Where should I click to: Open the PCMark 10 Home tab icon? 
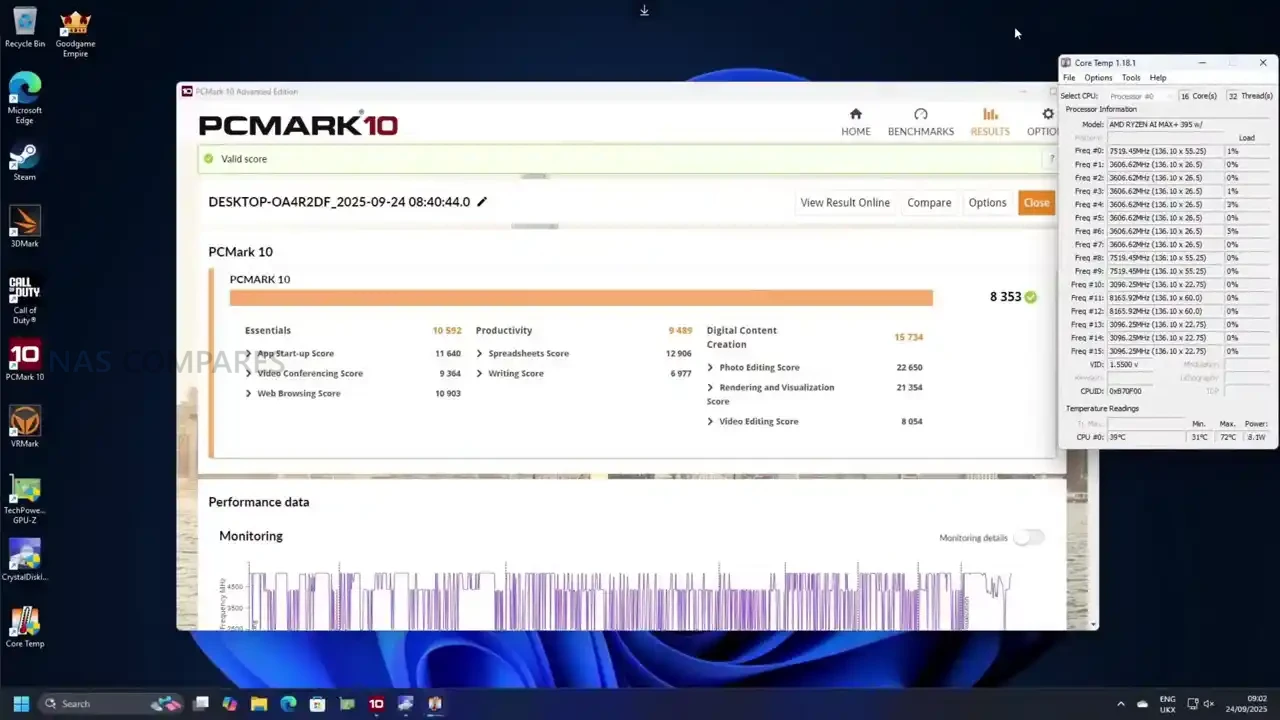pos(855,114)
